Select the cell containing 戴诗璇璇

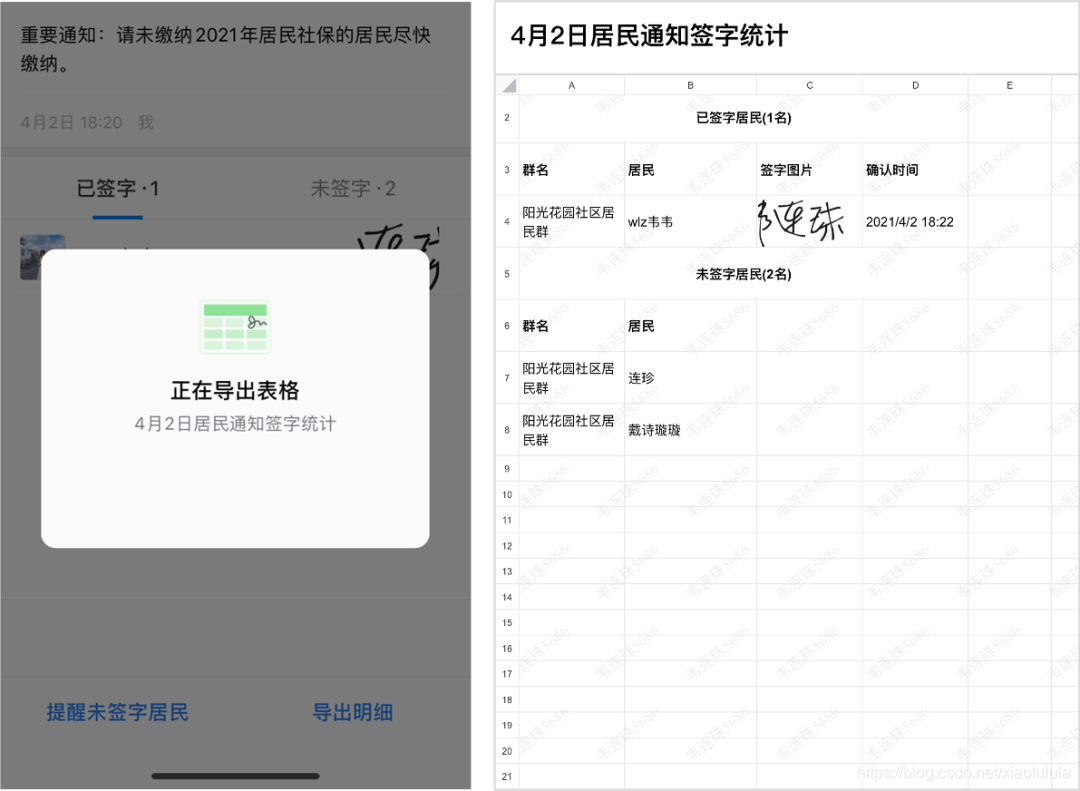pyautogui.click(x=690, y=429)
